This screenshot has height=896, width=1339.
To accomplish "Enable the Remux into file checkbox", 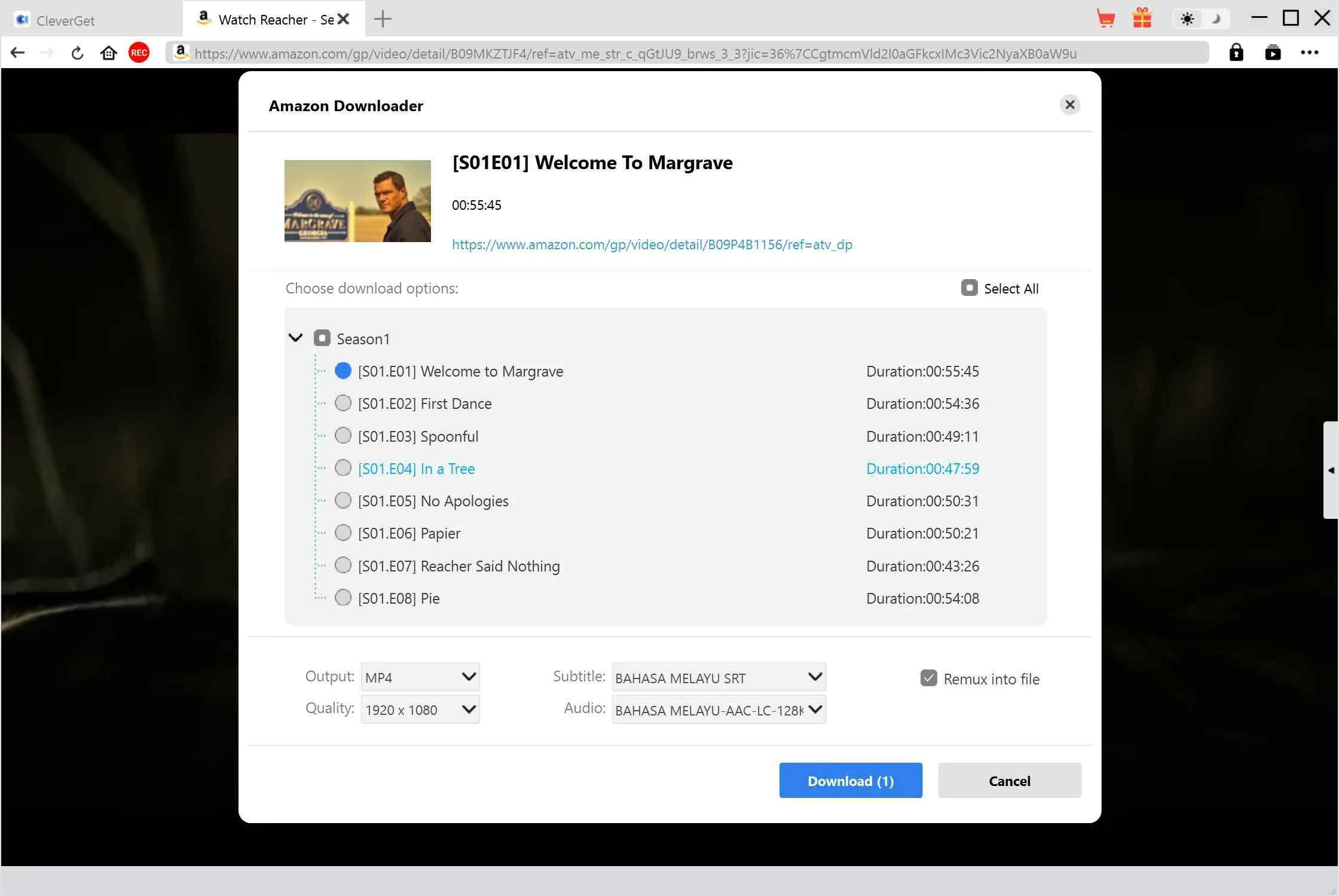I will coord(928,678).
